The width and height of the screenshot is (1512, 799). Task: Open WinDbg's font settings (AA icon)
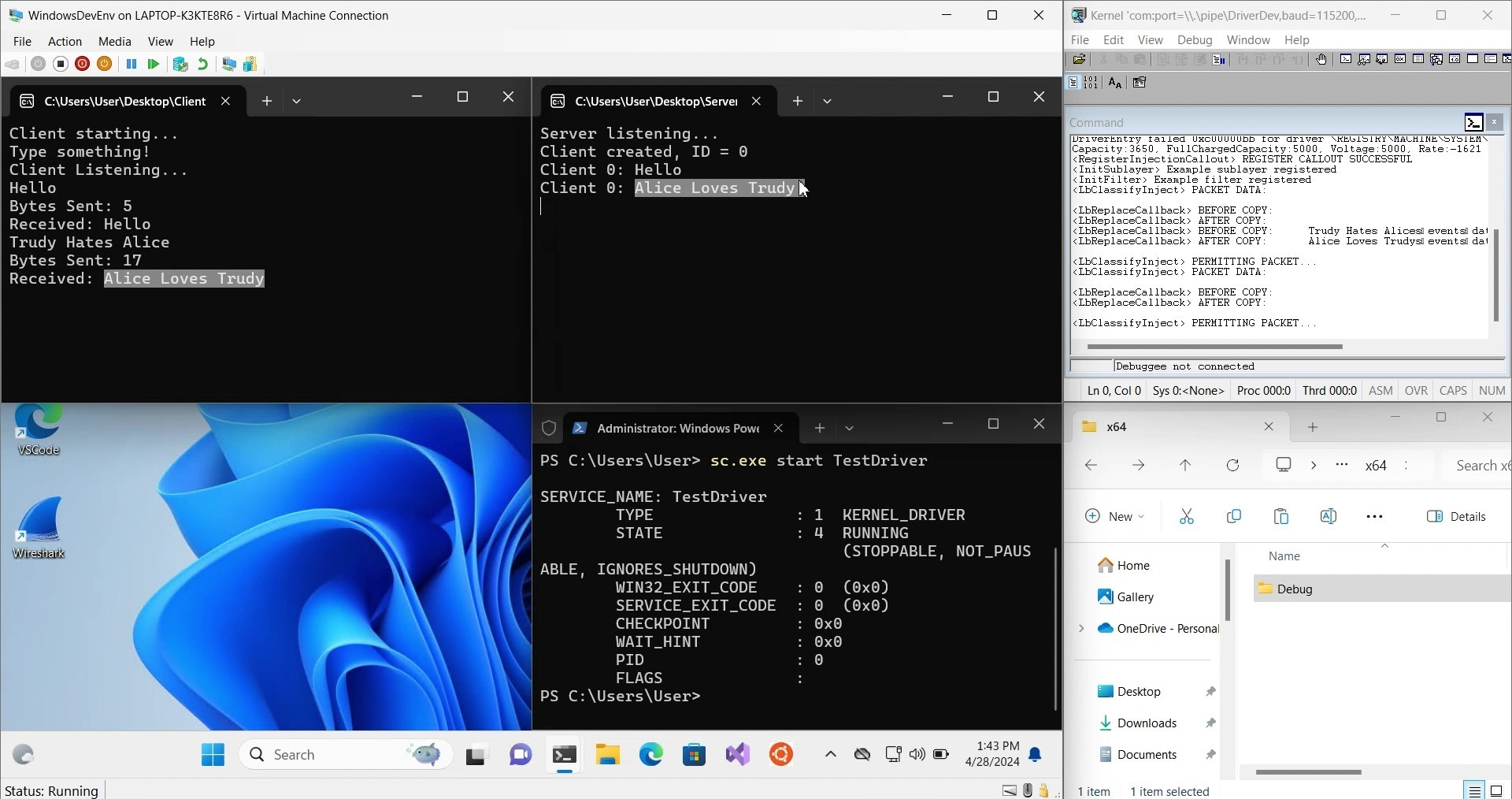pyautogui.click(x=1114, y=83)
